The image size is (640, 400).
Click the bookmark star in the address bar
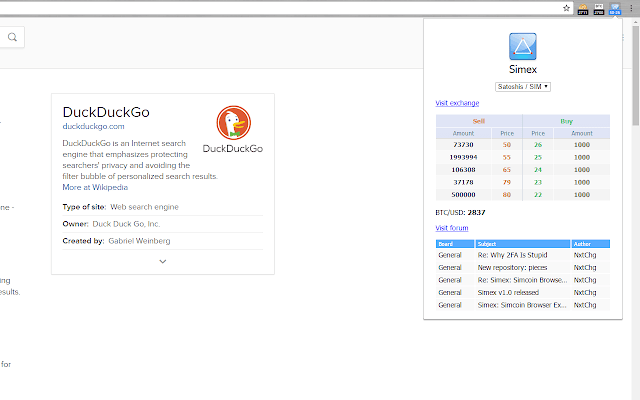566,8
